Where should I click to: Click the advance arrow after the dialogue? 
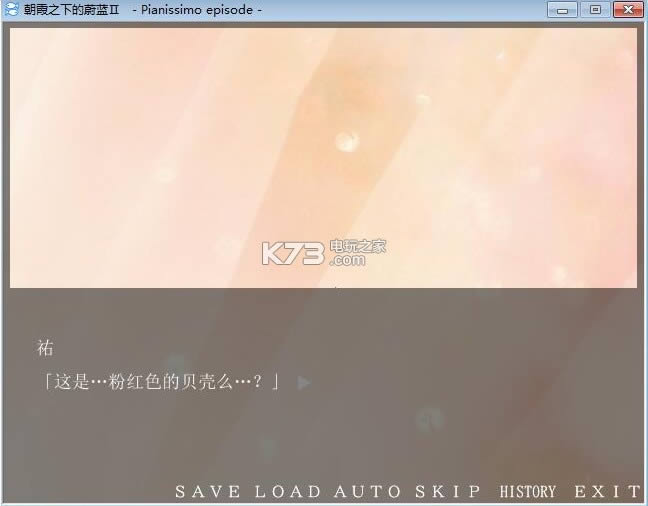[x=304, y=381]
